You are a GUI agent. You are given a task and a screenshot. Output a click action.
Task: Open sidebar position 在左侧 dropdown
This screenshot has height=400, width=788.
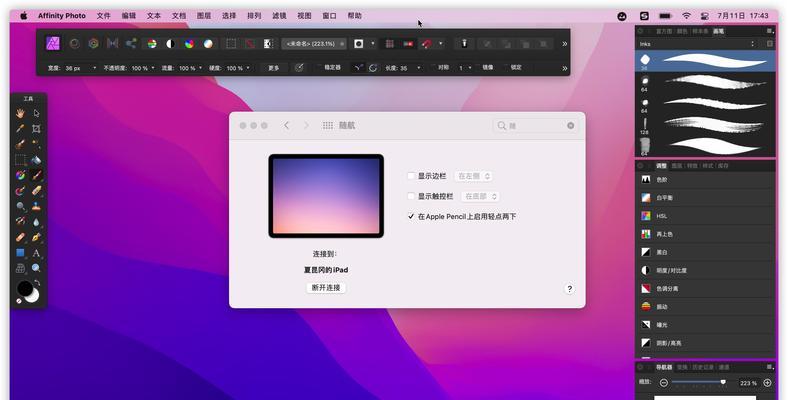[473, 176]
